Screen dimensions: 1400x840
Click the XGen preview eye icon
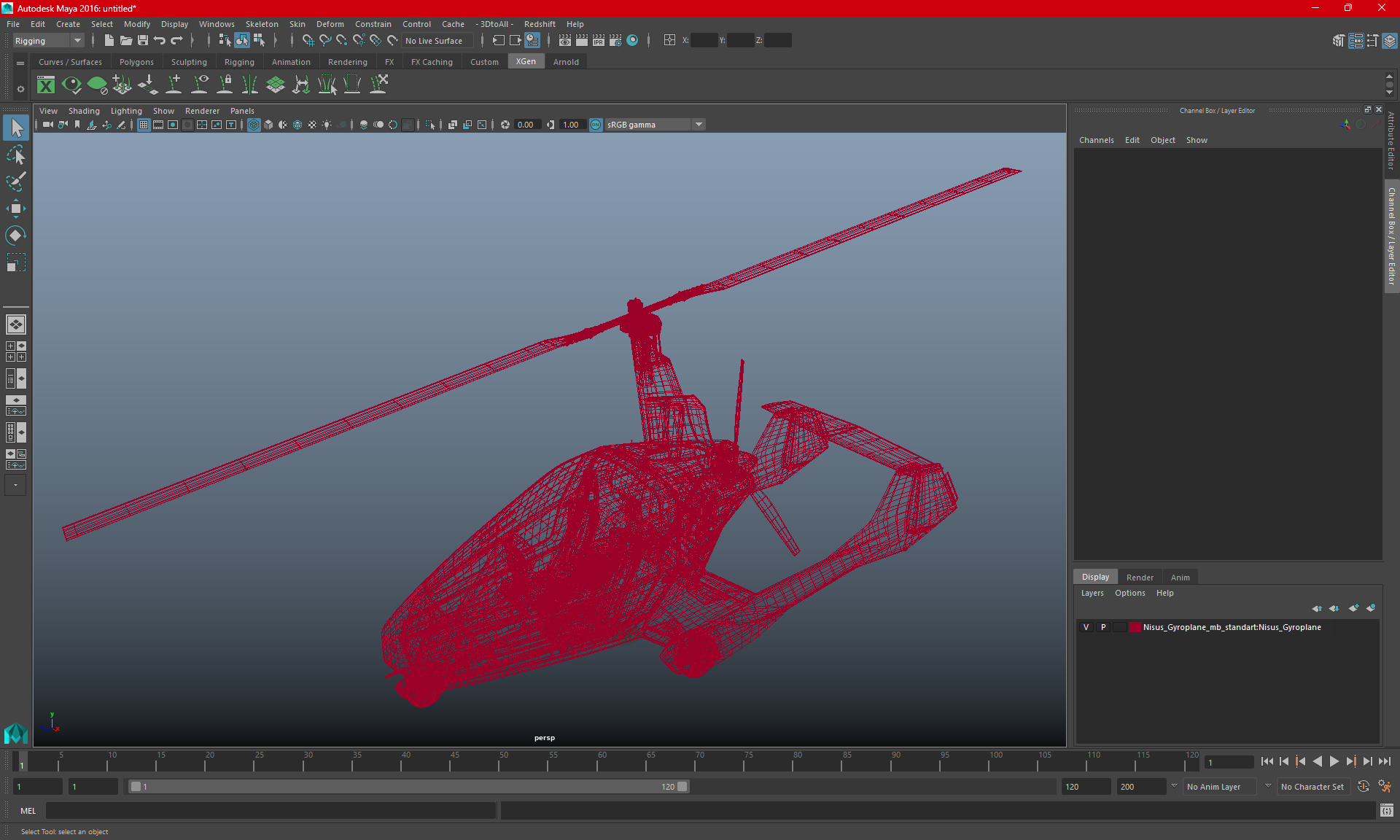click(x=71, y=85)
